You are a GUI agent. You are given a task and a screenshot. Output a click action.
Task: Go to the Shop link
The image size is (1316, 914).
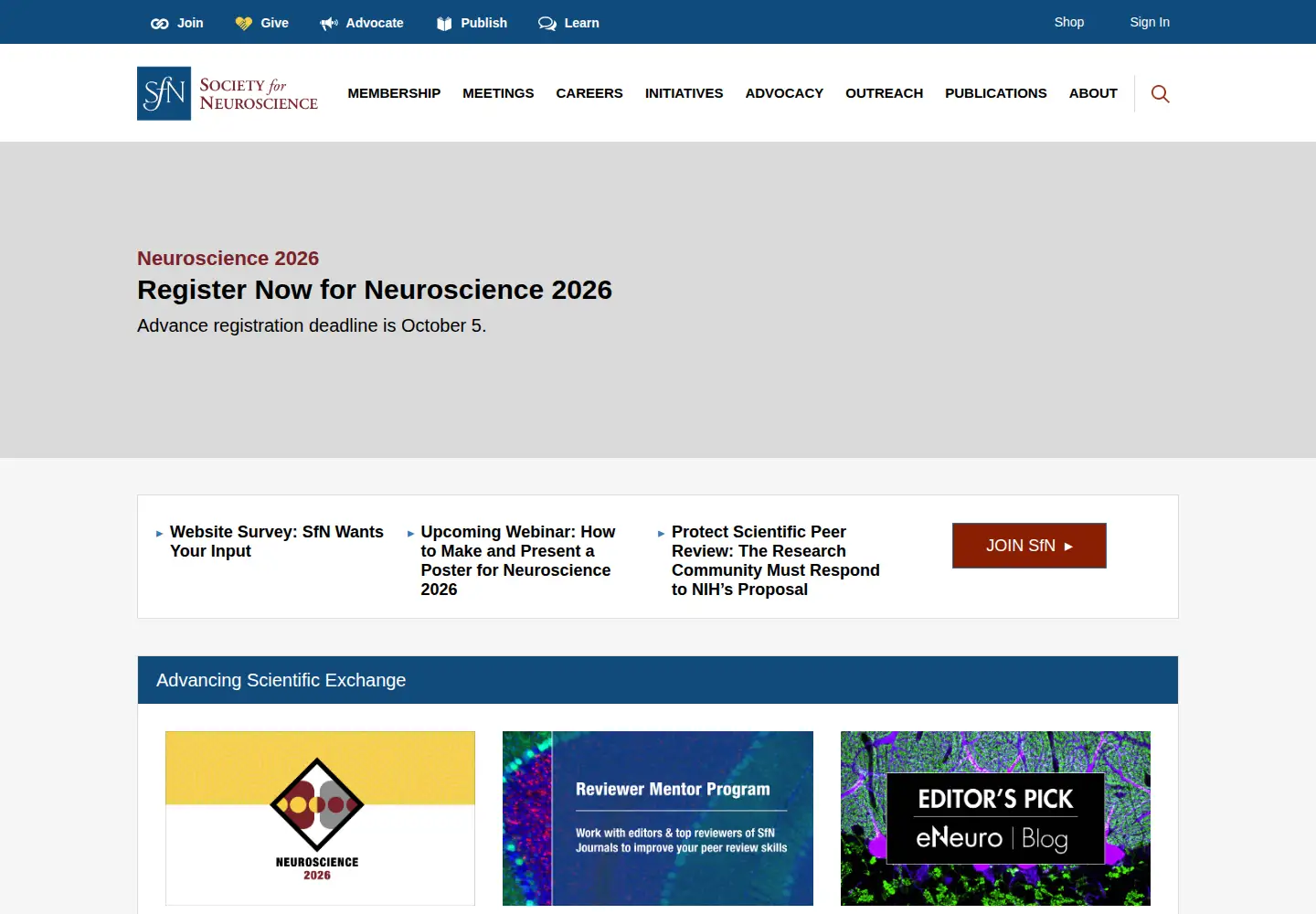[1068, 22]
